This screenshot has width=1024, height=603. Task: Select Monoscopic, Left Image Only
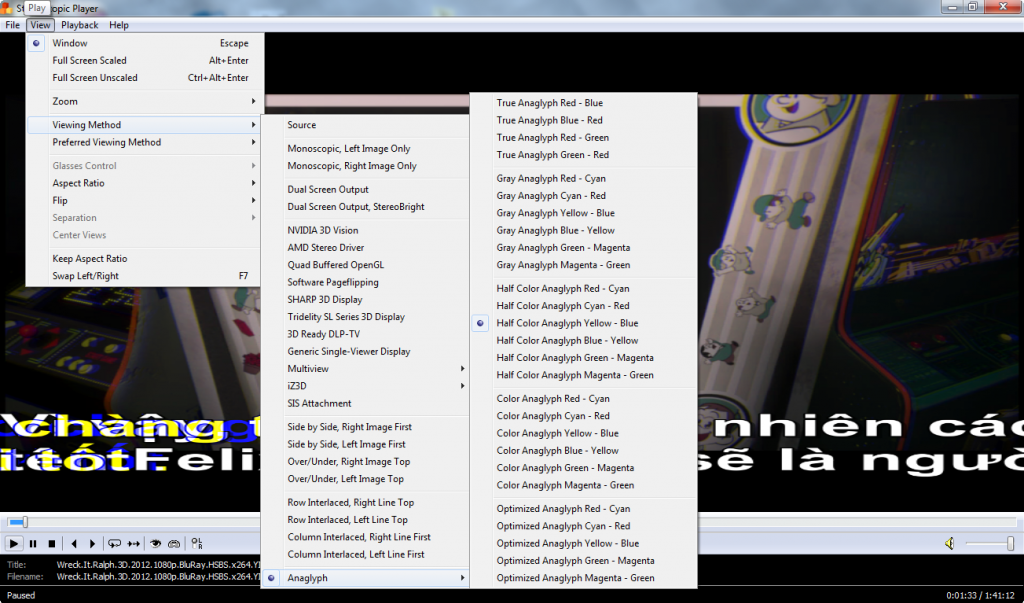365,148
